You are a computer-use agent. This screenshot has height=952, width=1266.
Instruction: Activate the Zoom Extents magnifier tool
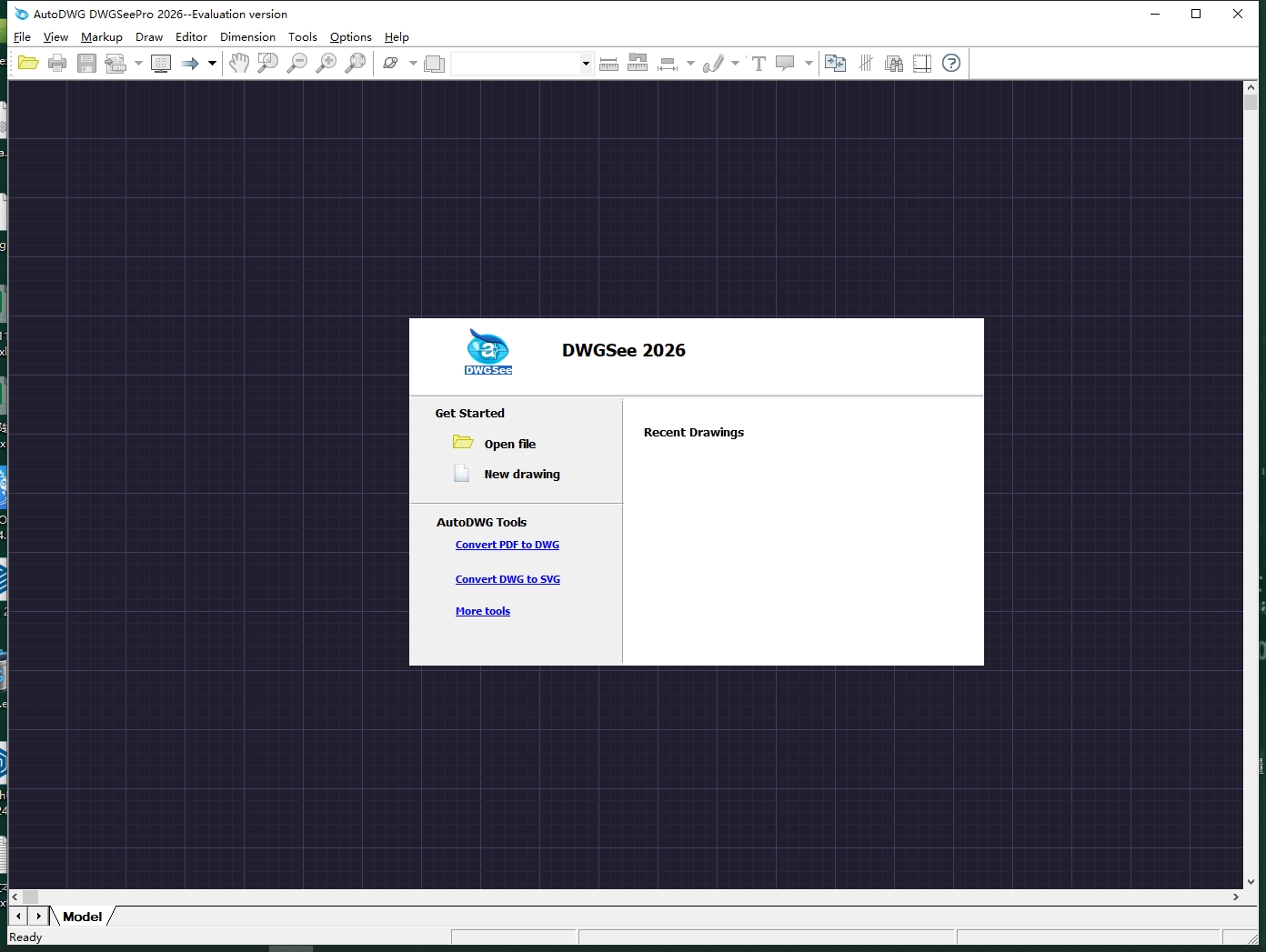[x=357, y=63]
